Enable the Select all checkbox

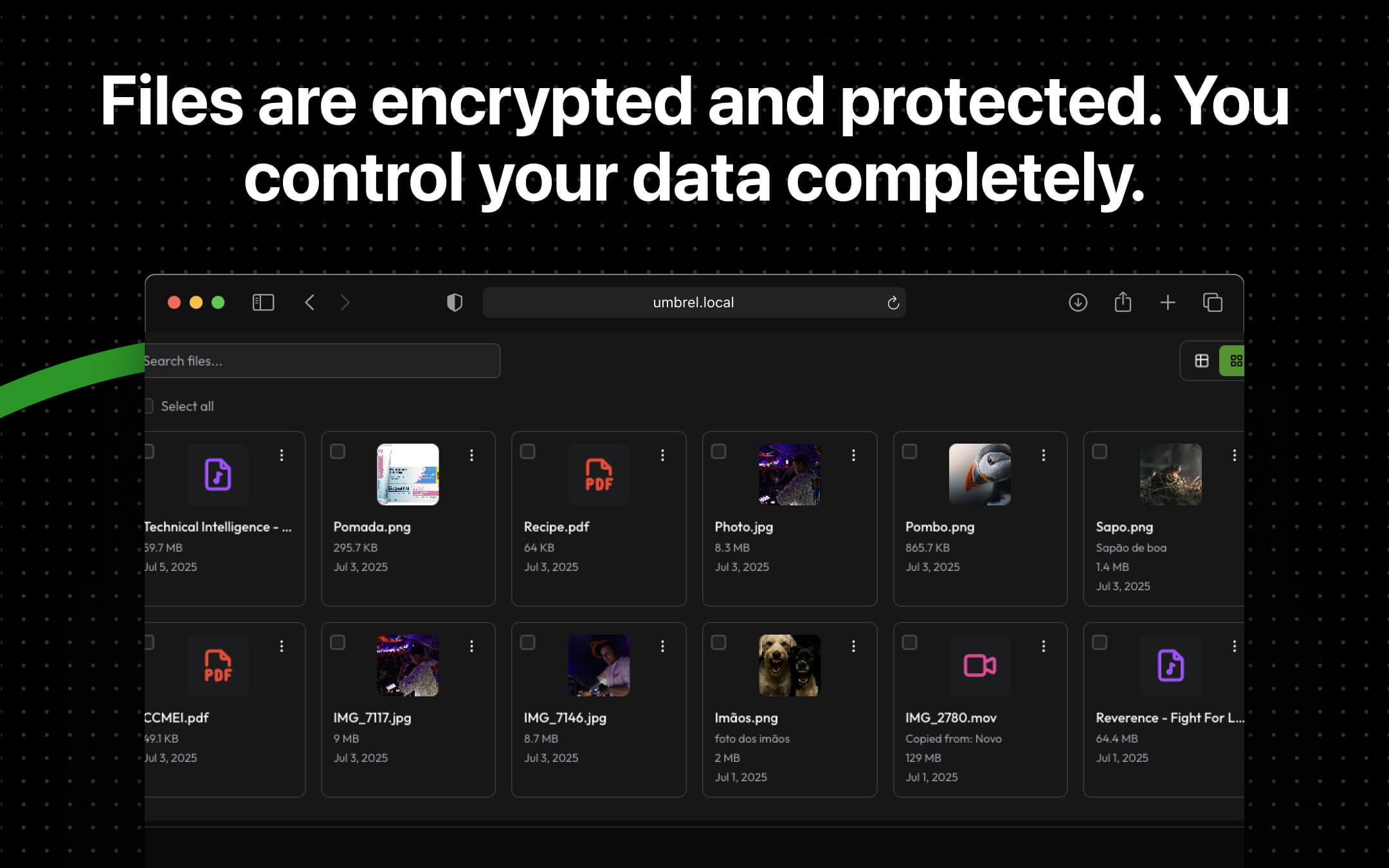[x=149, y=406]
